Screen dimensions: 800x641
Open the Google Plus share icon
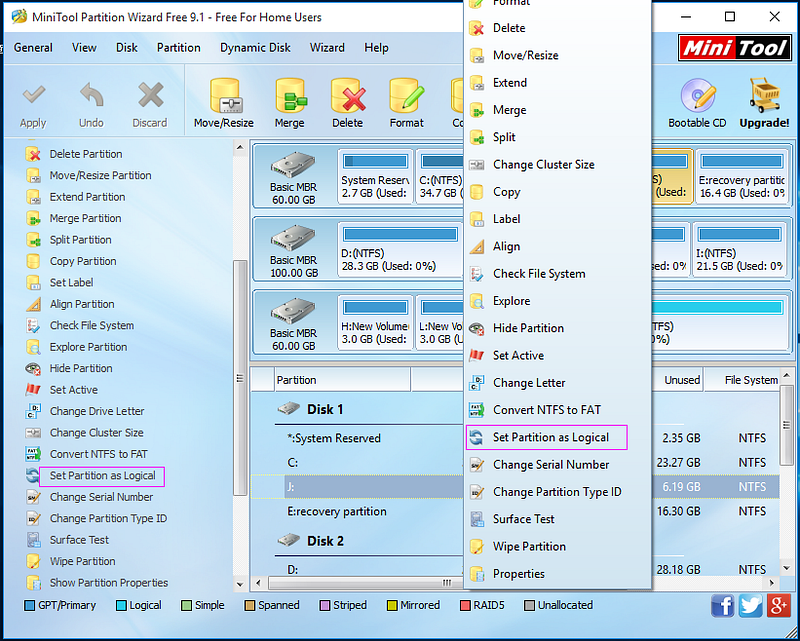click(x=779, y=606)
